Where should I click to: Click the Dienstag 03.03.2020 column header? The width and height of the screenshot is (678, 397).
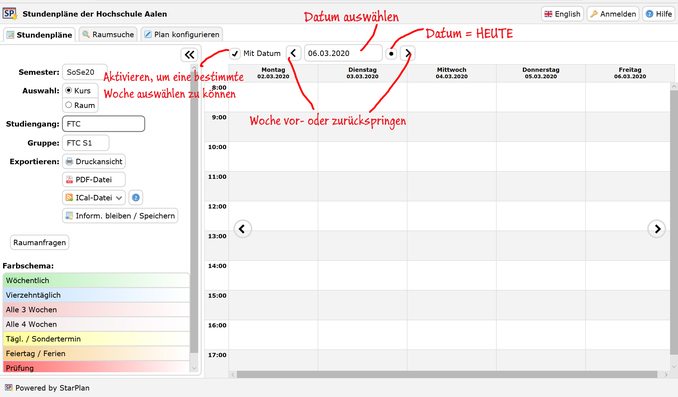click(x=362, y=73)
